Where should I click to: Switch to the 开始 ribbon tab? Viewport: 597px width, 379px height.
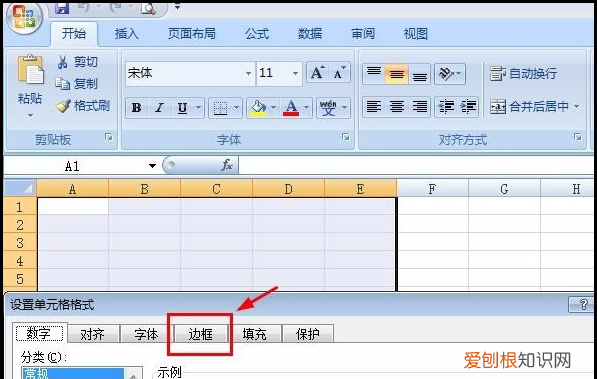pos(74,34)
